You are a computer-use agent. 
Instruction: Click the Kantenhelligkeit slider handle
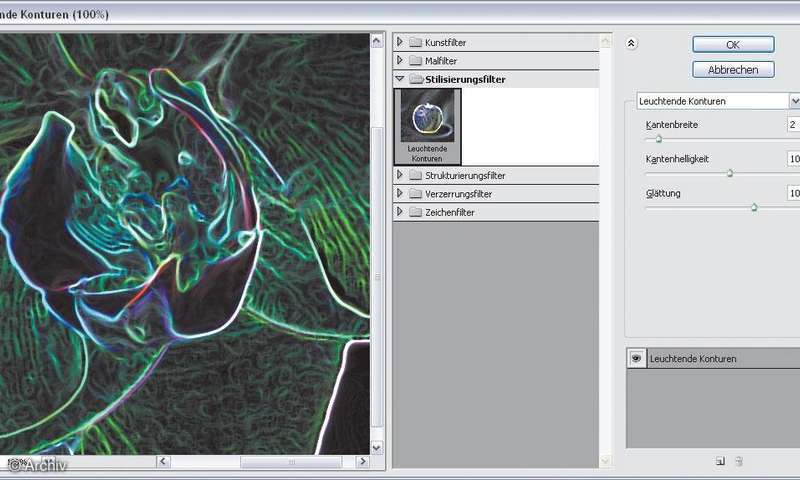click(730, 173)
